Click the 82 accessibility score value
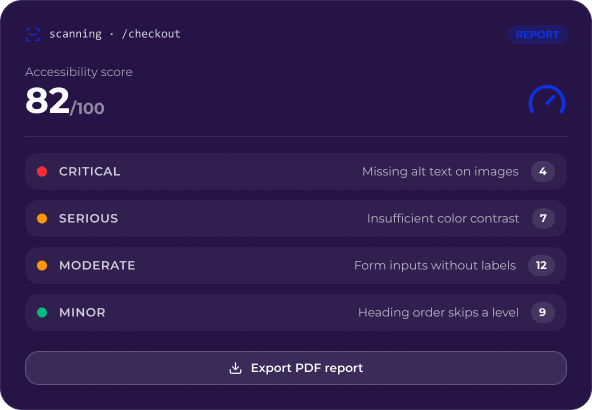 coord(48,101)
